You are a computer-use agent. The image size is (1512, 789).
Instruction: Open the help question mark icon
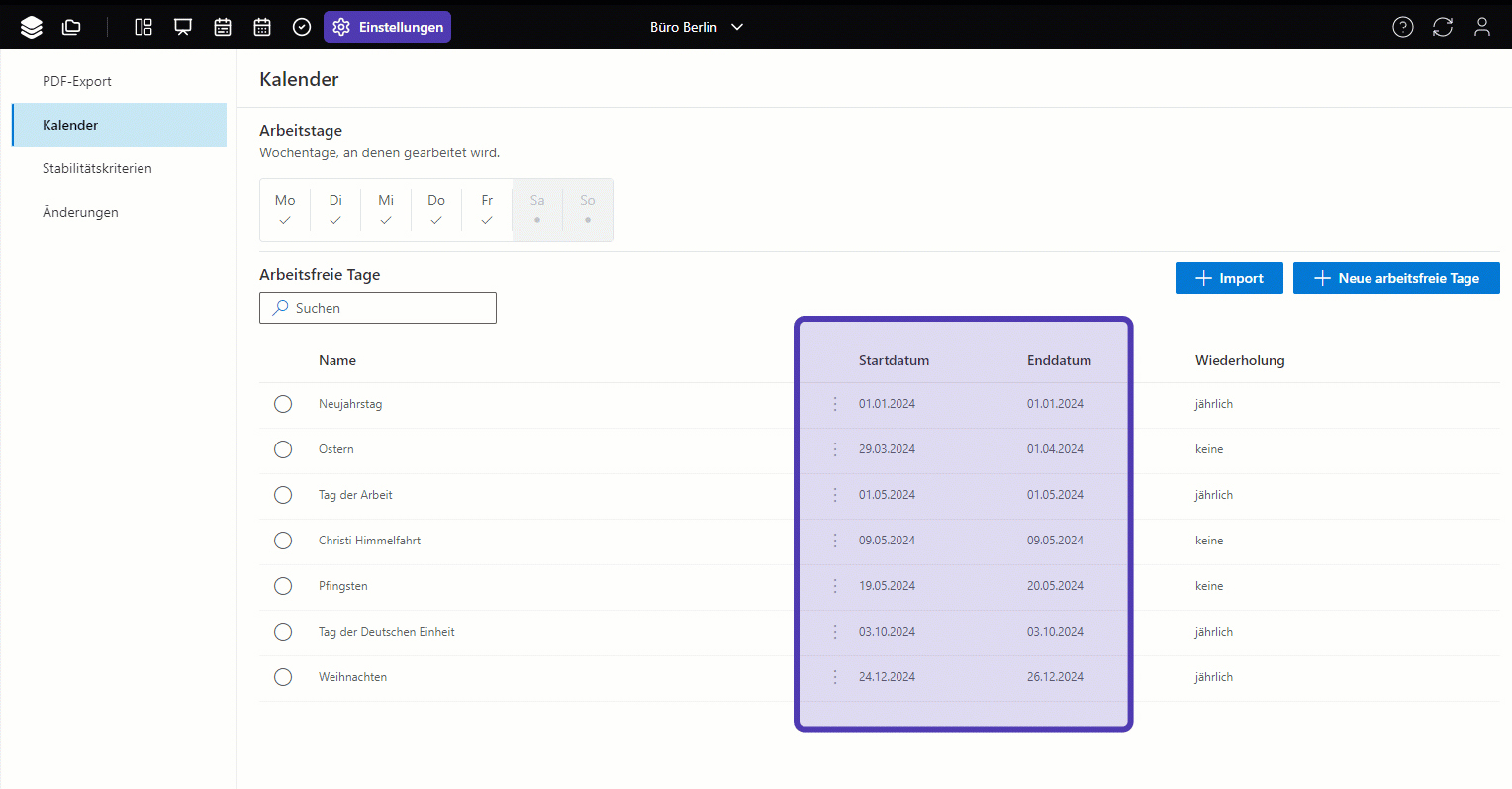1402,27
